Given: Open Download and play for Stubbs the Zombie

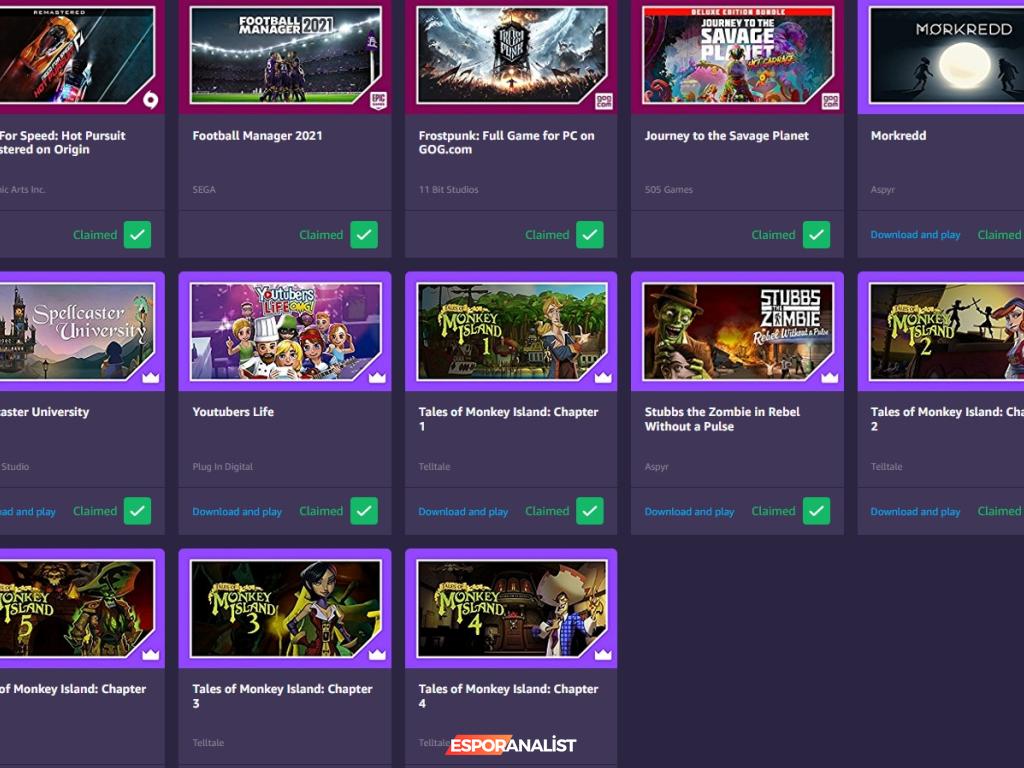Looking at the screenshot, I should click(689, 511).
